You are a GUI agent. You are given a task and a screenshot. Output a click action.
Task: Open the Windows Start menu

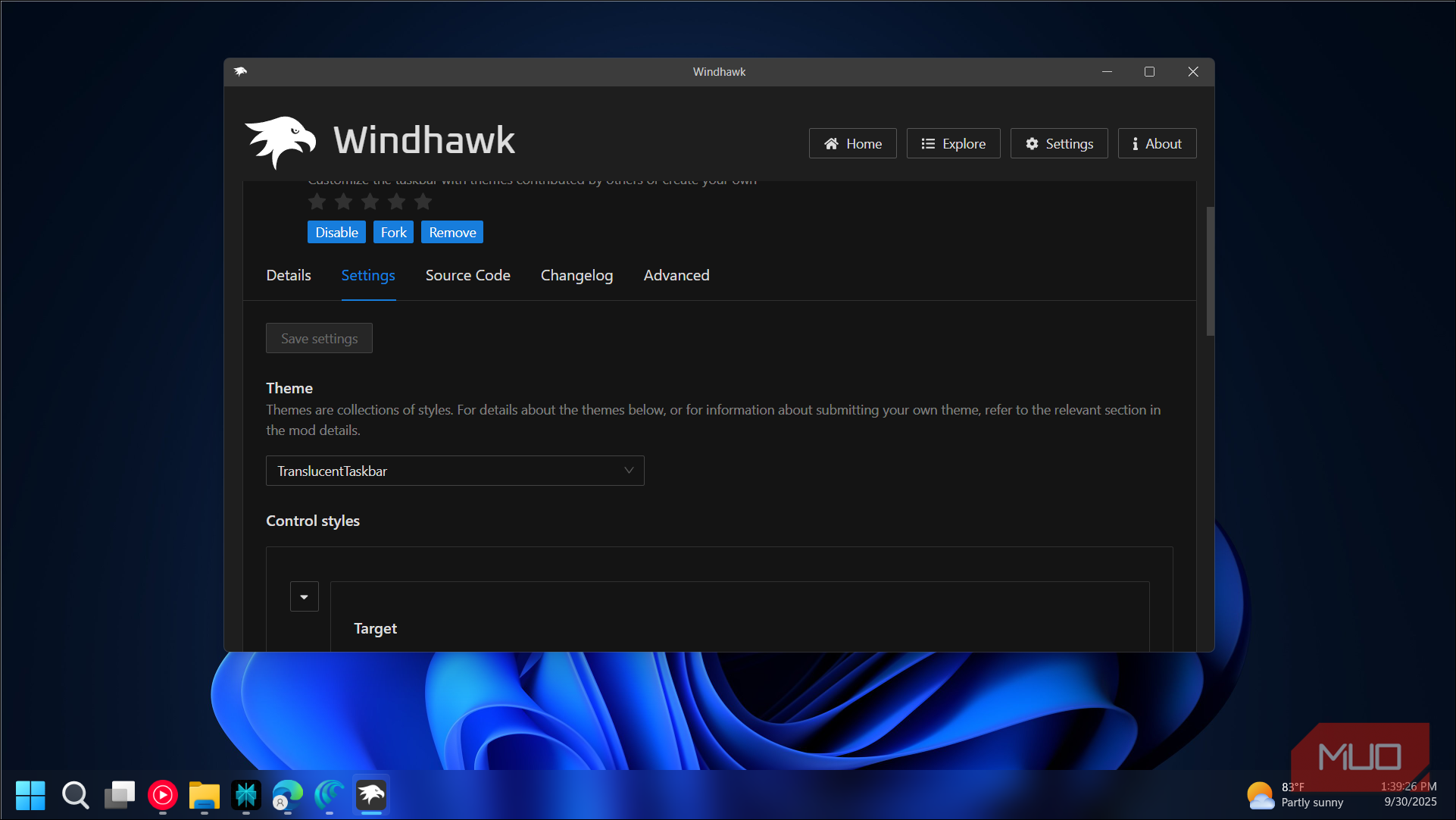(30, 795)
